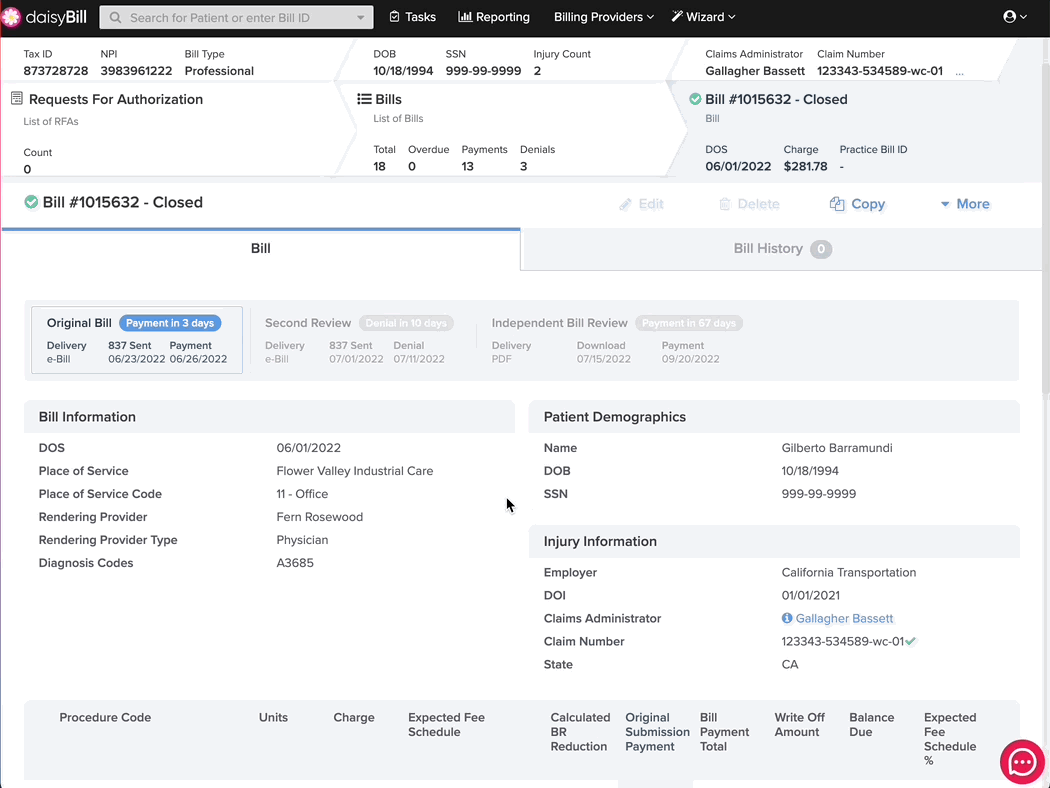Select the Independent Bill Review stage
Viewport: 1050px width, 788px height.
coord(616,340)
